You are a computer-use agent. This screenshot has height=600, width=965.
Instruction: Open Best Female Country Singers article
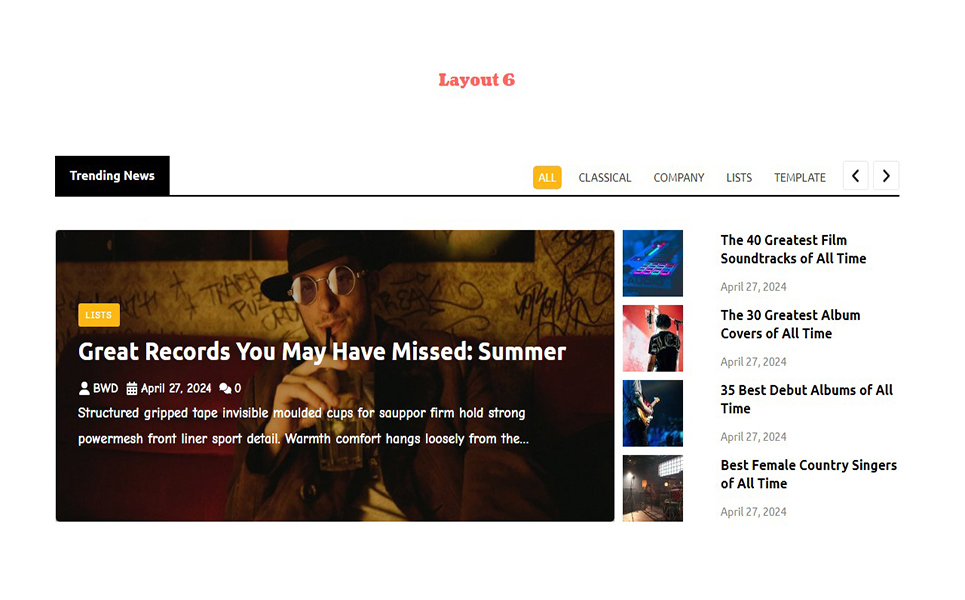(x=809, y=474)
